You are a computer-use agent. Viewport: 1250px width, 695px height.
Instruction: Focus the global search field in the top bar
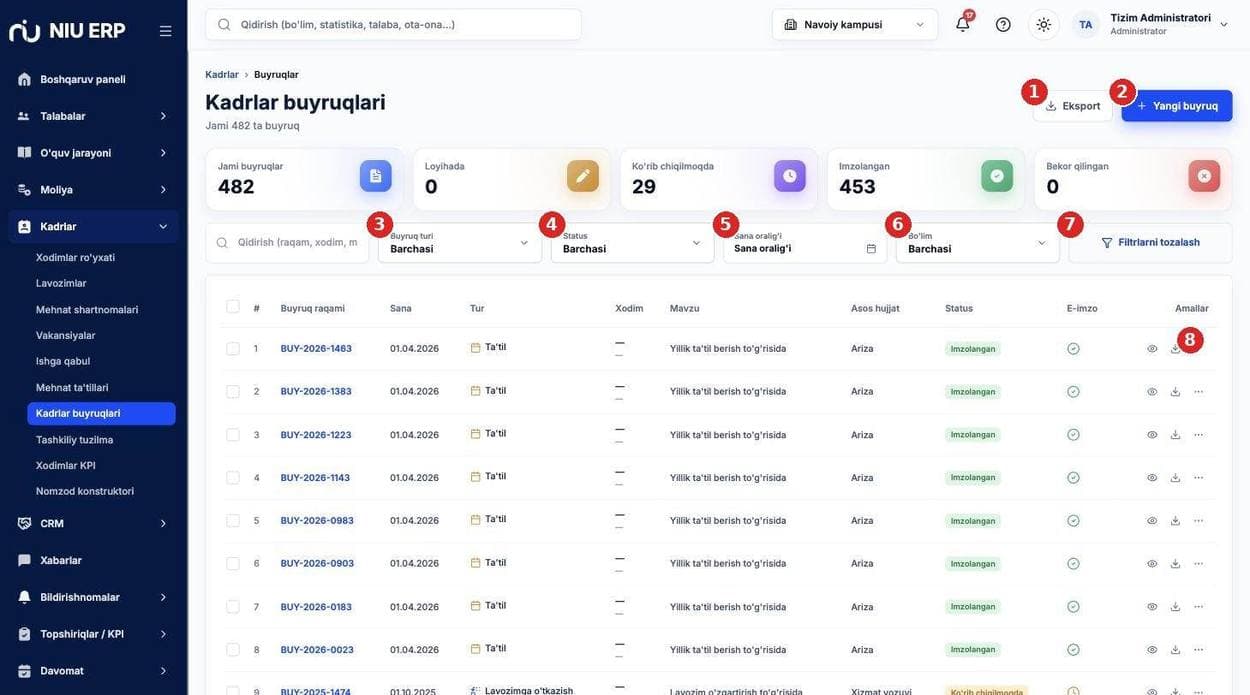393,25
